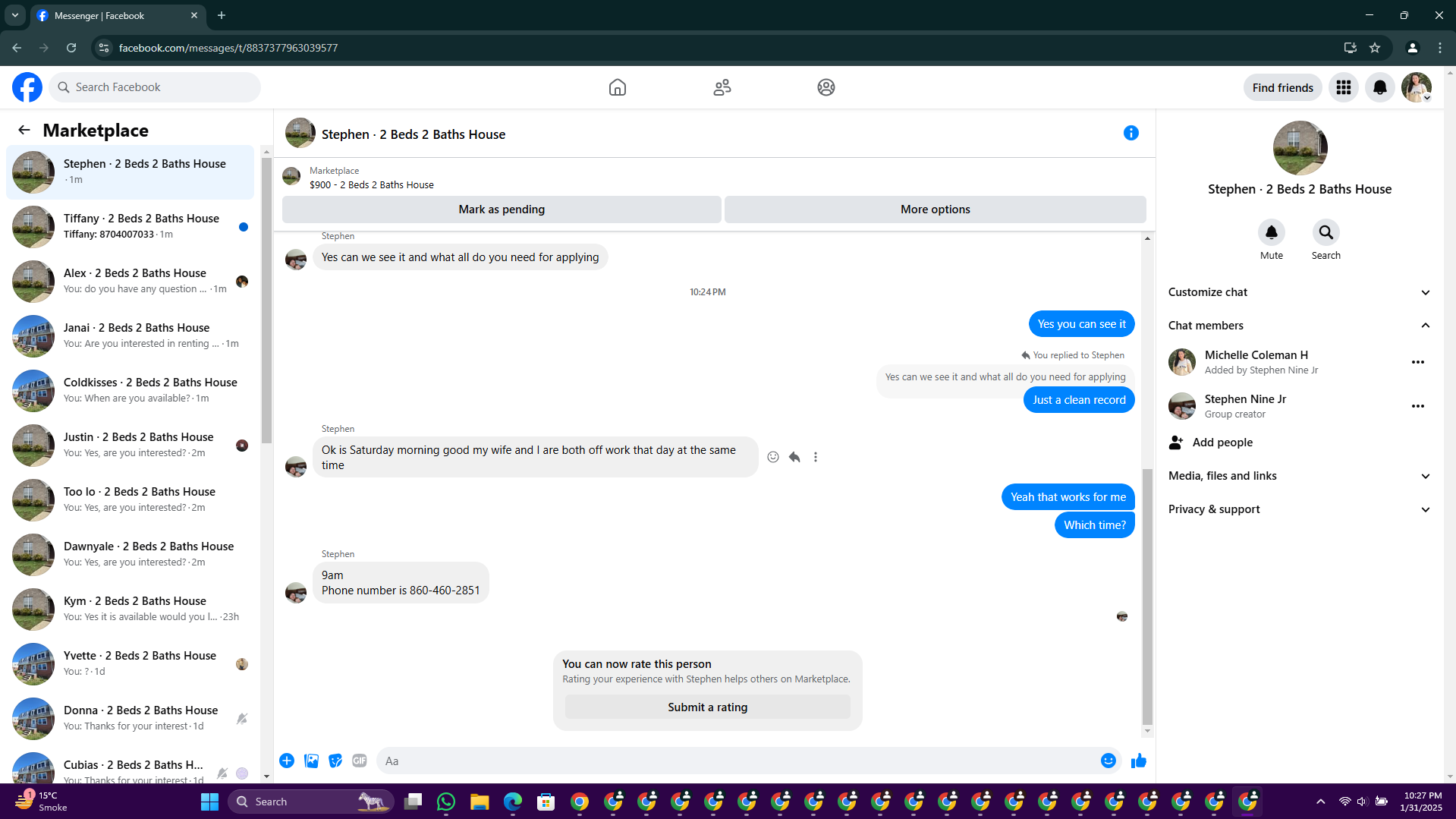The height and width of the screenshot is (819, 1456).
Task: Open member options for Michelle Coleman H
Action: click(x=1418, y=362)
